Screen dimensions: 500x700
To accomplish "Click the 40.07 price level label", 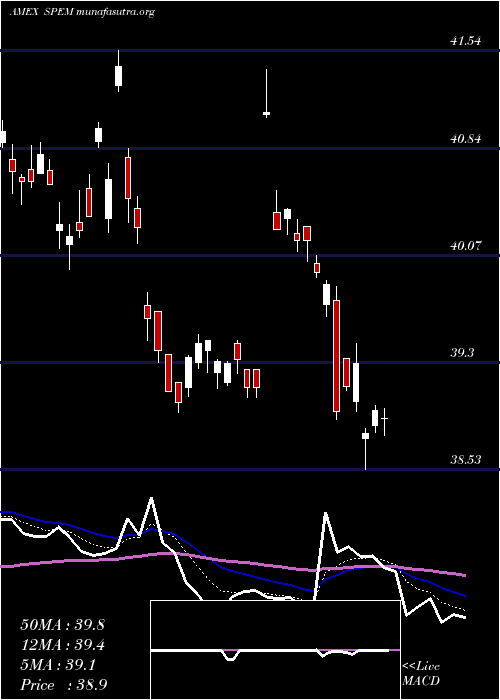I will [x=466, y=246].
